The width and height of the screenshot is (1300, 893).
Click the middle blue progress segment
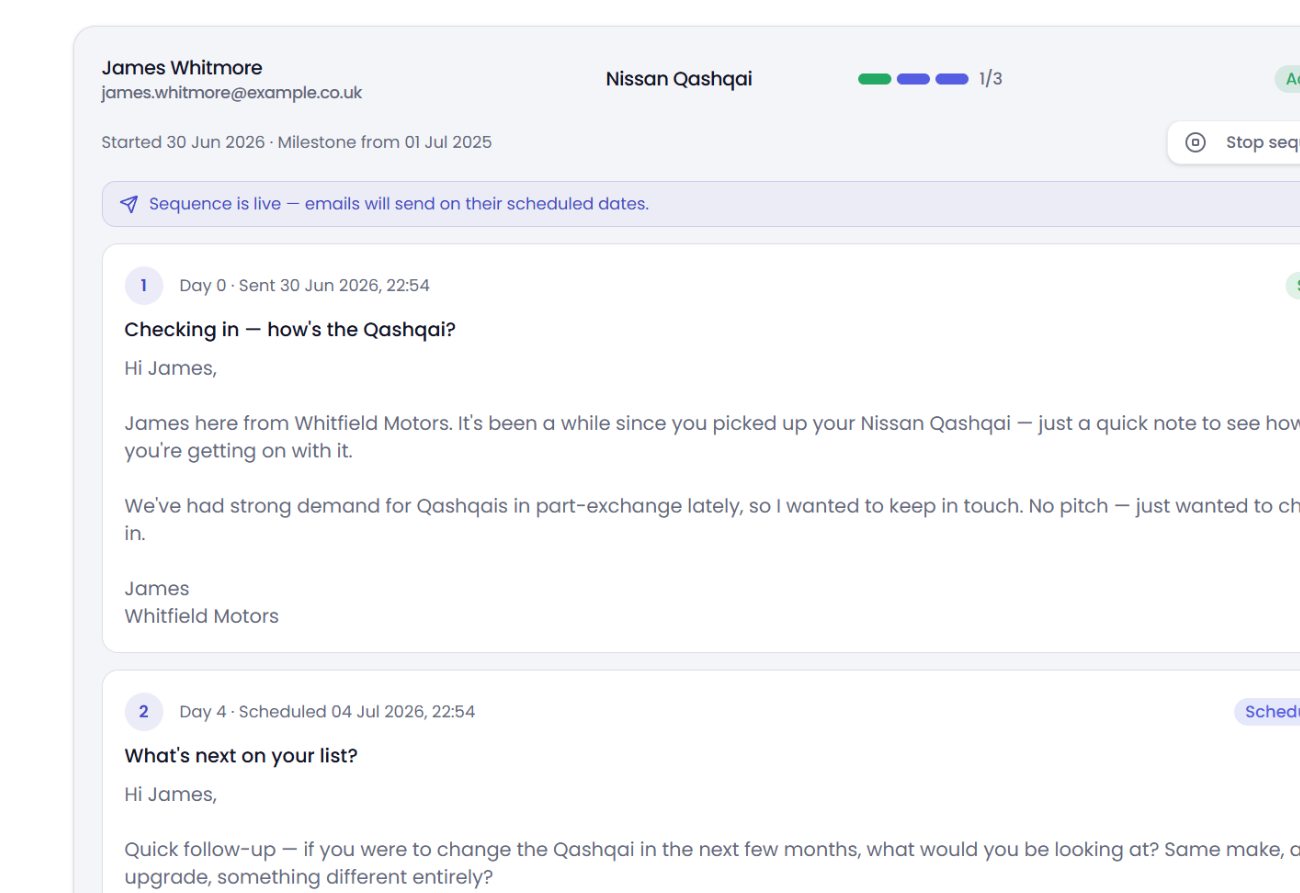(913, 79)
